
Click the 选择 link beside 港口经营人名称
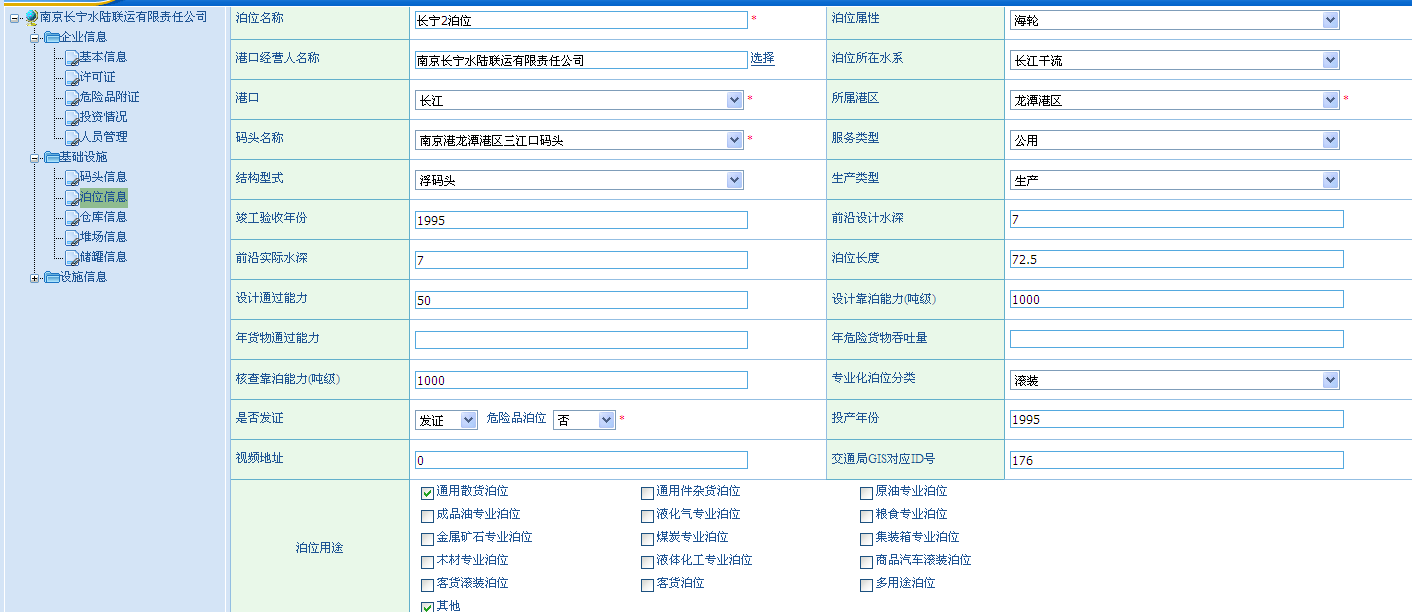click(x=762, y=58)
